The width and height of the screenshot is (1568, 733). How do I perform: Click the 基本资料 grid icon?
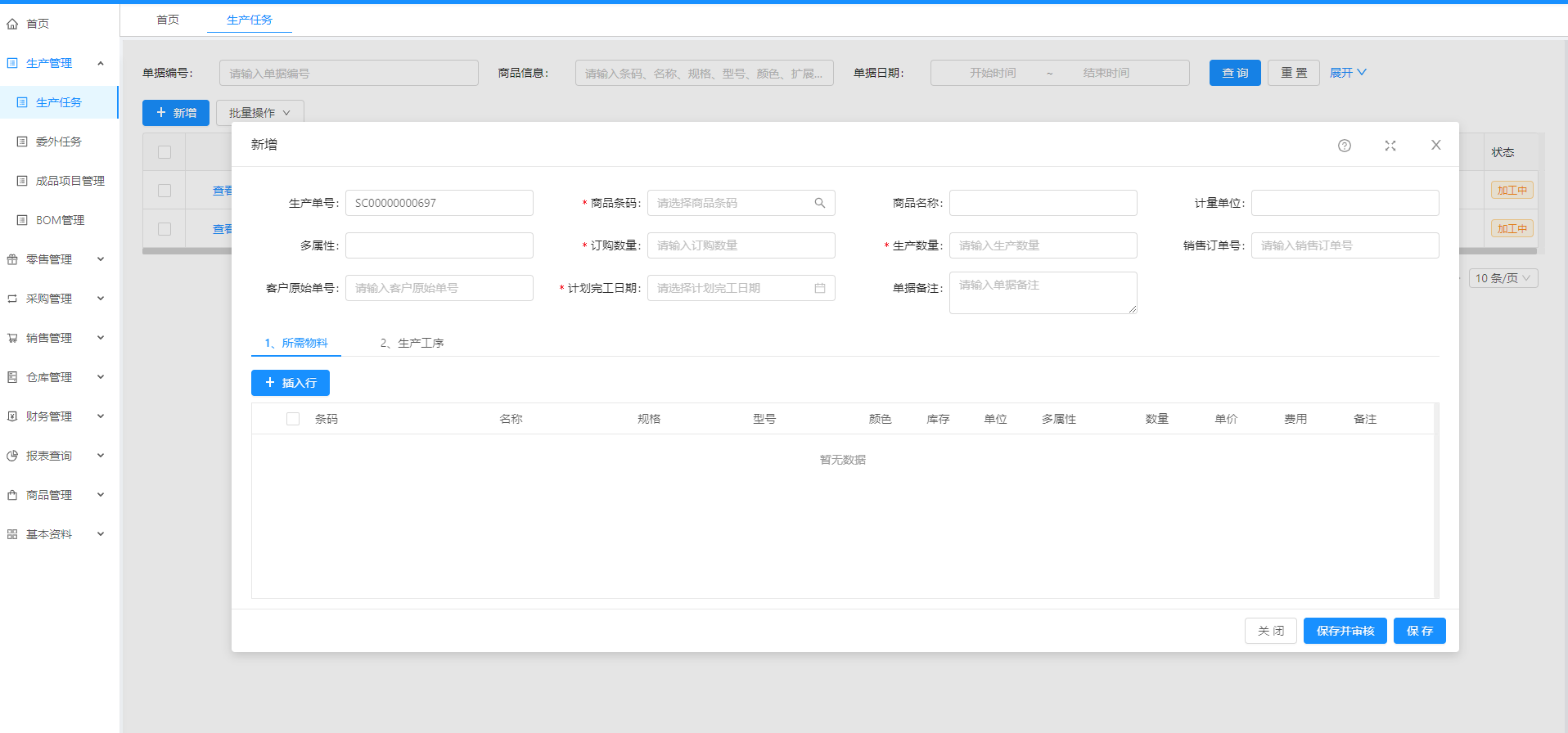pos(12,534)
